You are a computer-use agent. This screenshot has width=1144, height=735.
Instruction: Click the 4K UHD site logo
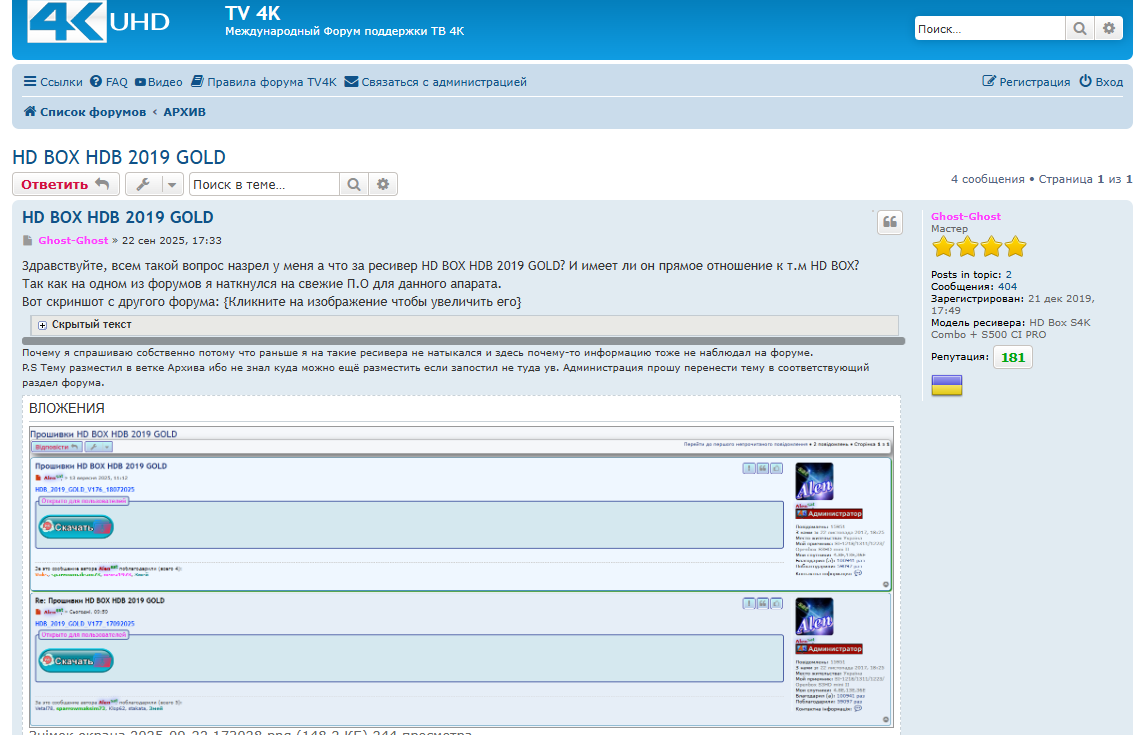[98, 21]
